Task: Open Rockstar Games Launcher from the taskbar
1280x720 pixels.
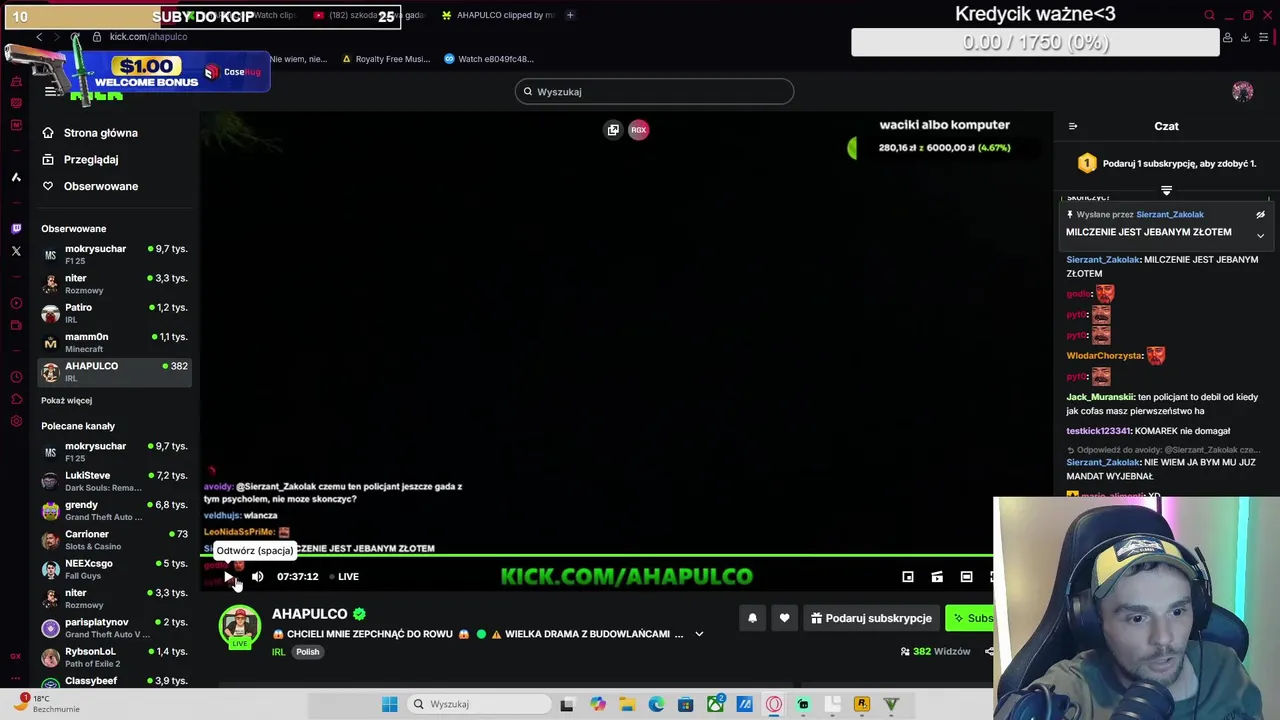Action: [862, 704]
